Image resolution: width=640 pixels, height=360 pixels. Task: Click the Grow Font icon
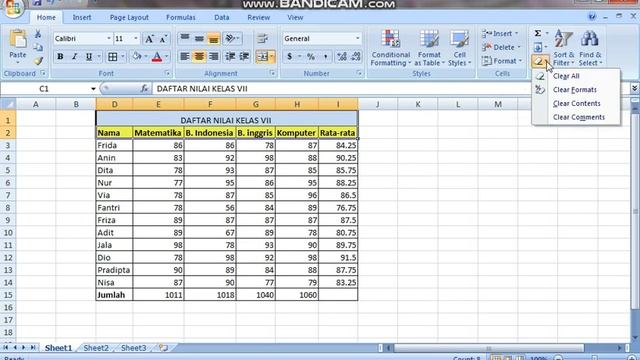coord(149,39)
